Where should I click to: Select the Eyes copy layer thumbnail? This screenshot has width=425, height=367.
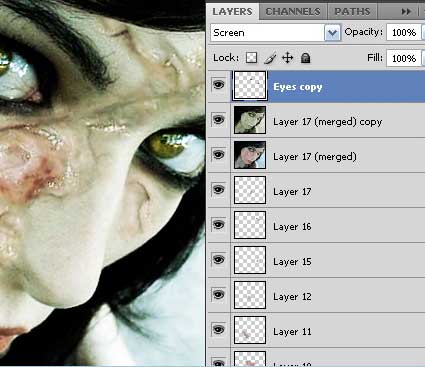pos(250,86)
